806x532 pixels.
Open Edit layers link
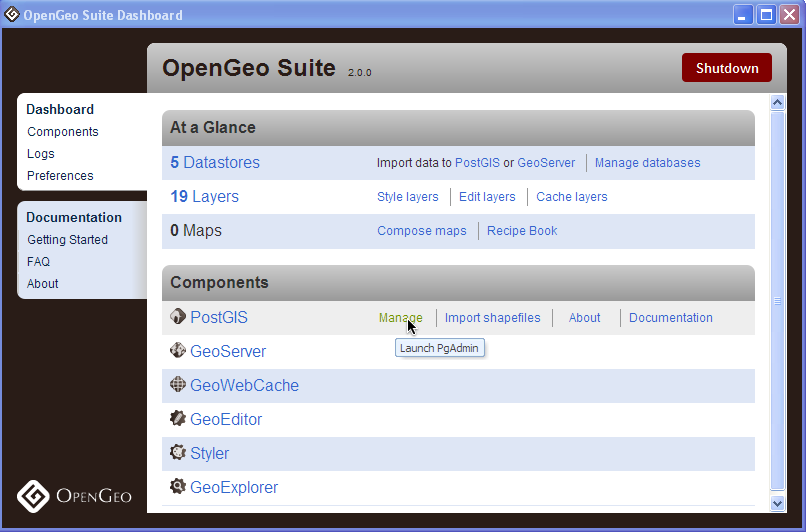point(487,197)
